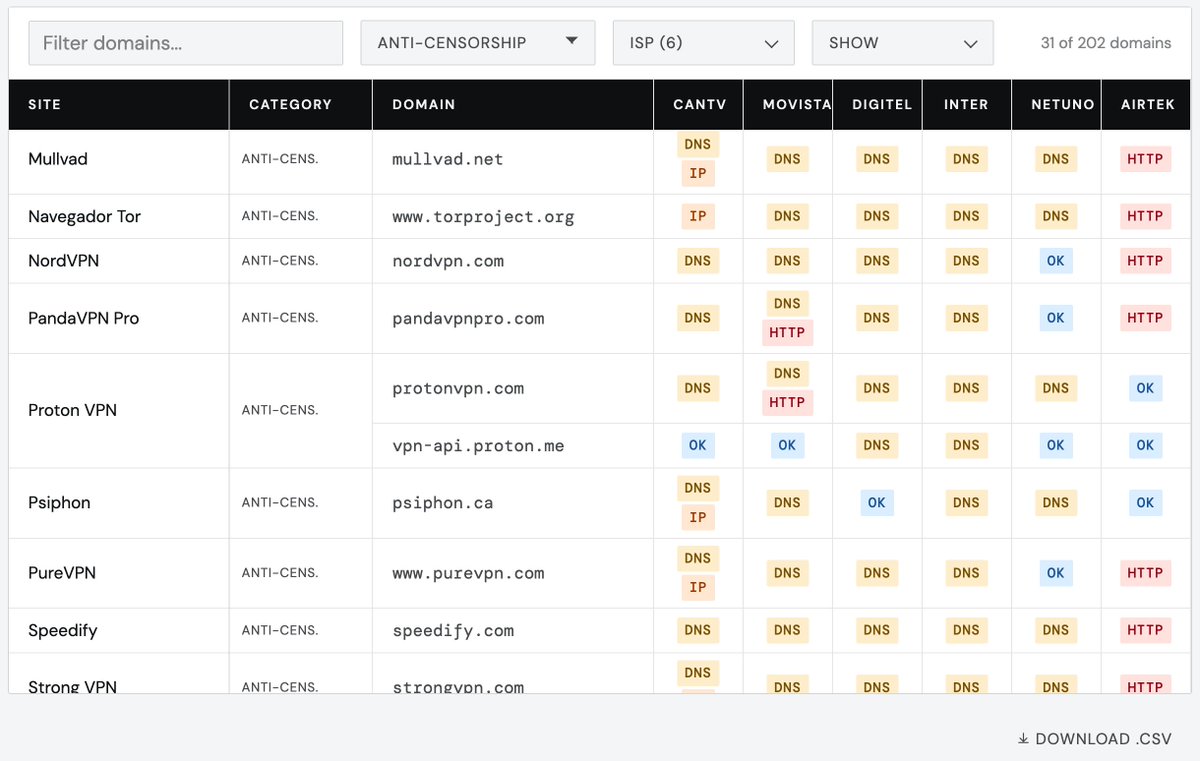
Task: Click www.torproject.org domain
Action: click(x=483, y=217)
